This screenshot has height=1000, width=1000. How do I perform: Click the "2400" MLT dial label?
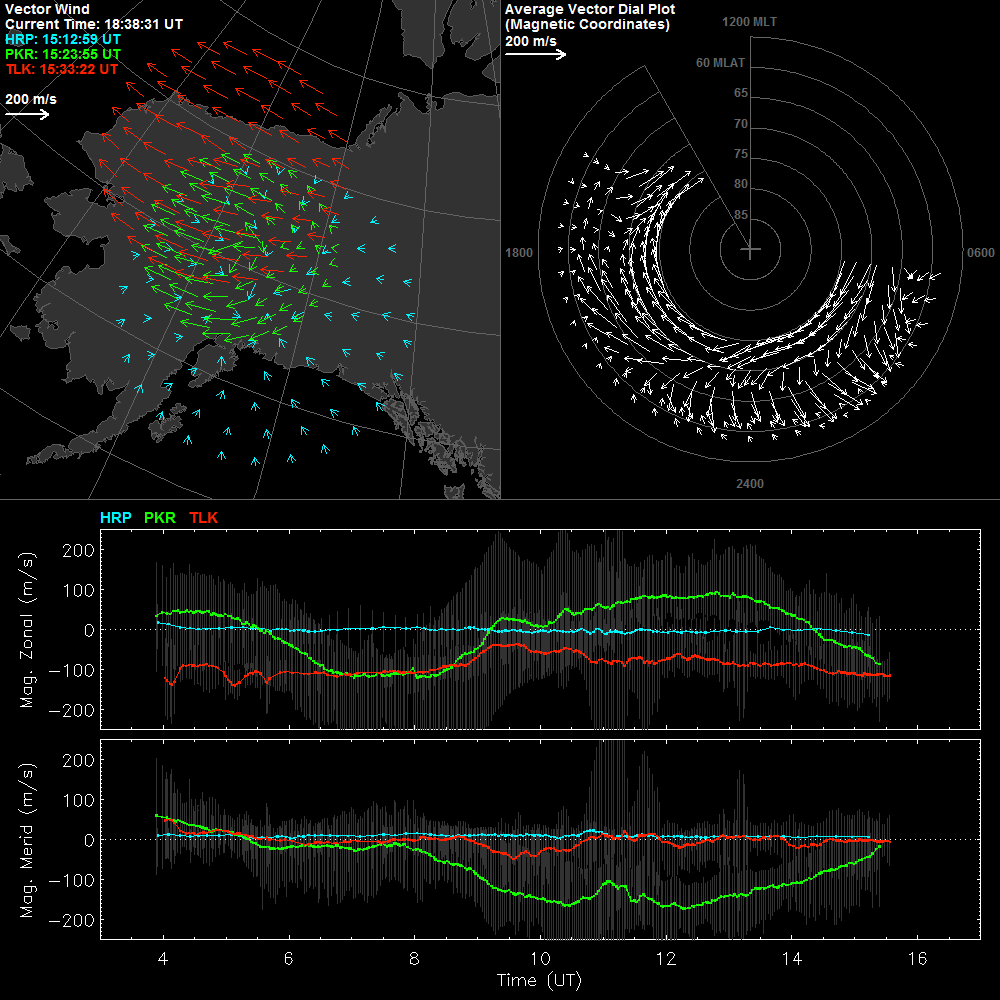click(750, 483)
